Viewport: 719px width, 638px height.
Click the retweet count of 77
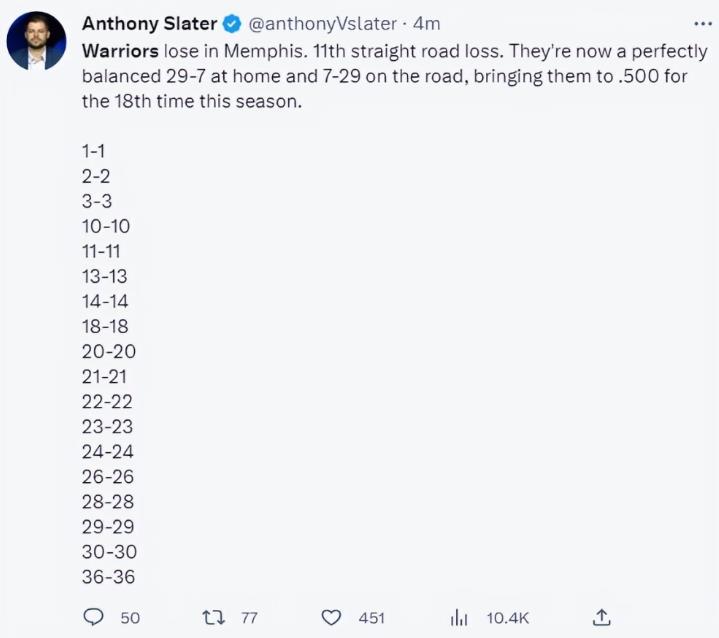click(249, 618)
